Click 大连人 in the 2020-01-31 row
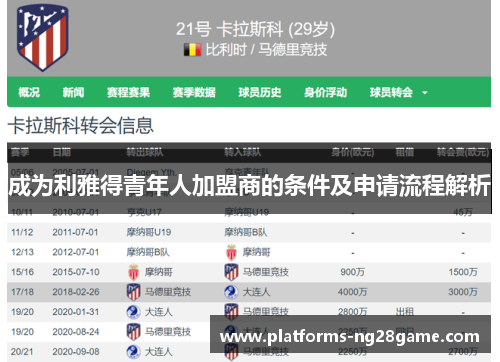The image size is (500, 362). 158,312
